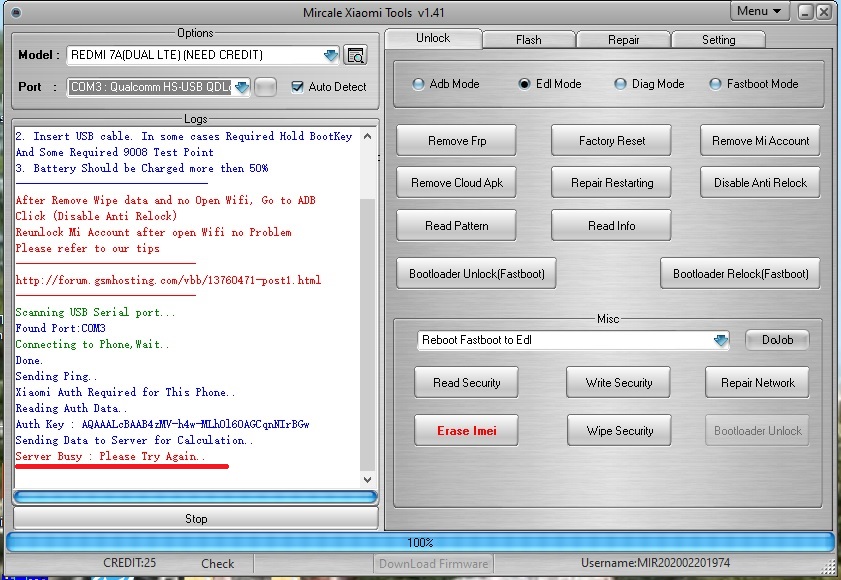The width and height of the screenshot is (841, 580).
Task: Click 'Sending Ping..' log line
Action: [56, 376]
